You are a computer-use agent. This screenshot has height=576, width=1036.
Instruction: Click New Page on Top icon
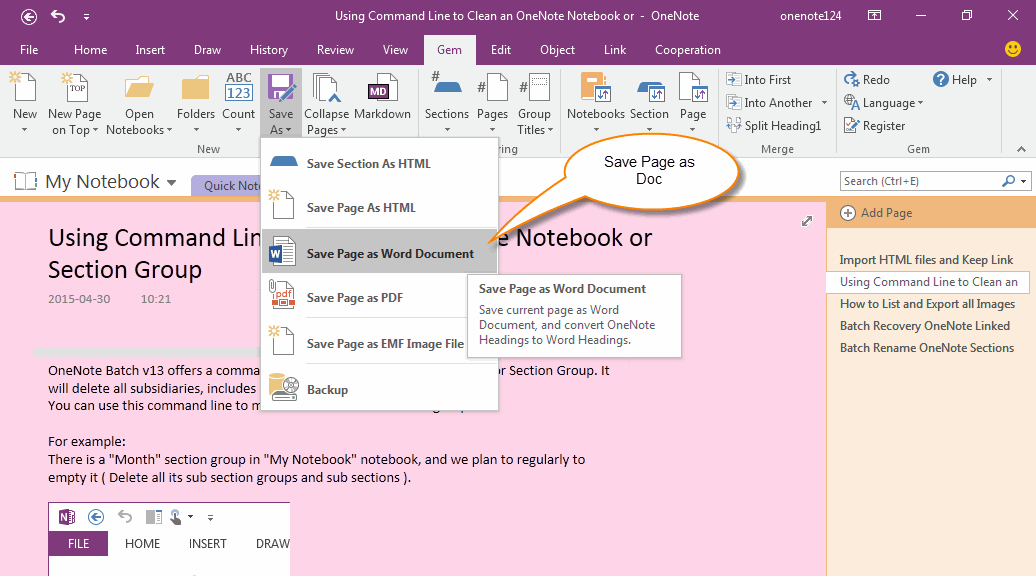(x=74, y=87)
